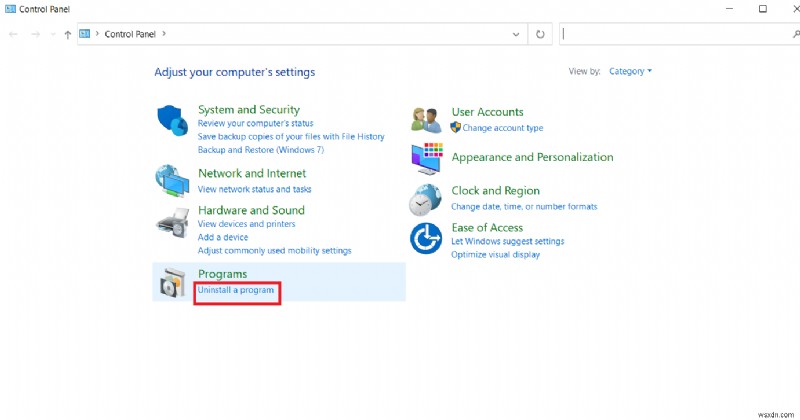The width and height of the screenshot is (800, 420).
Task: Click the search magnifier icon
Action: [x=796, y=34]
